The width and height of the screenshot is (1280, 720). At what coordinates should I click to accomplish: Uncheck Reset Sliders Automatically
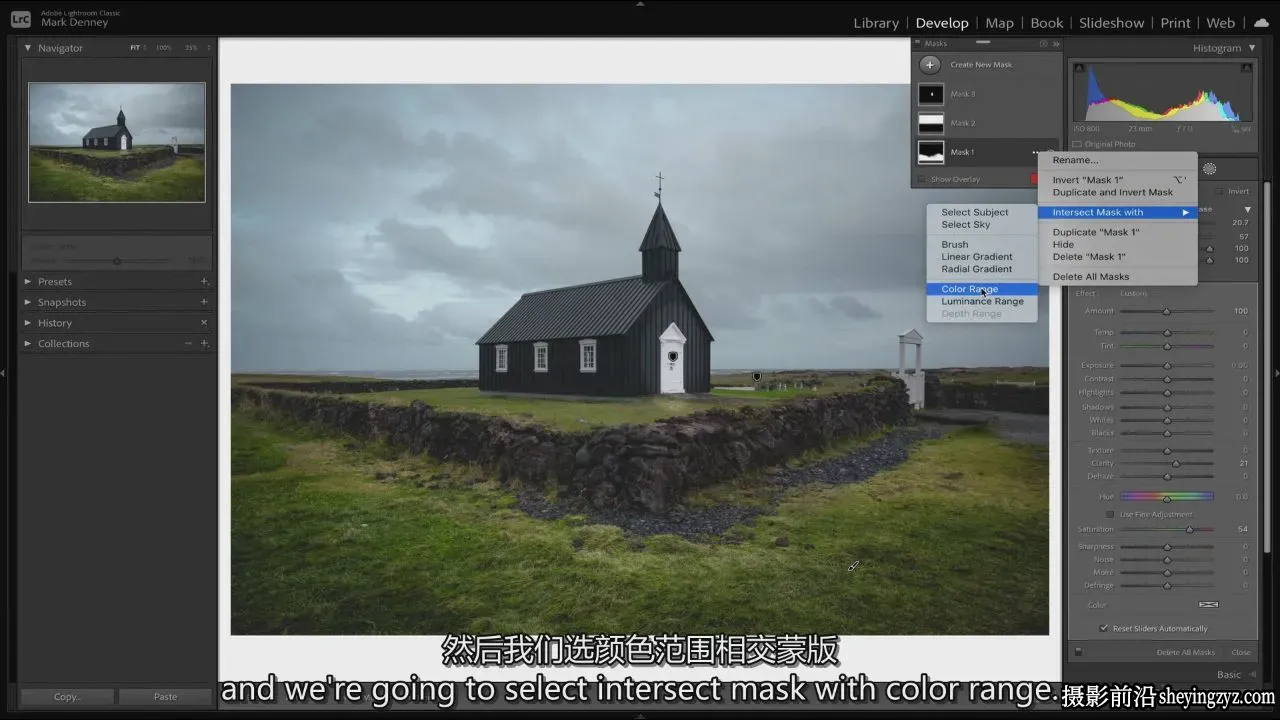coord(1104,629)
